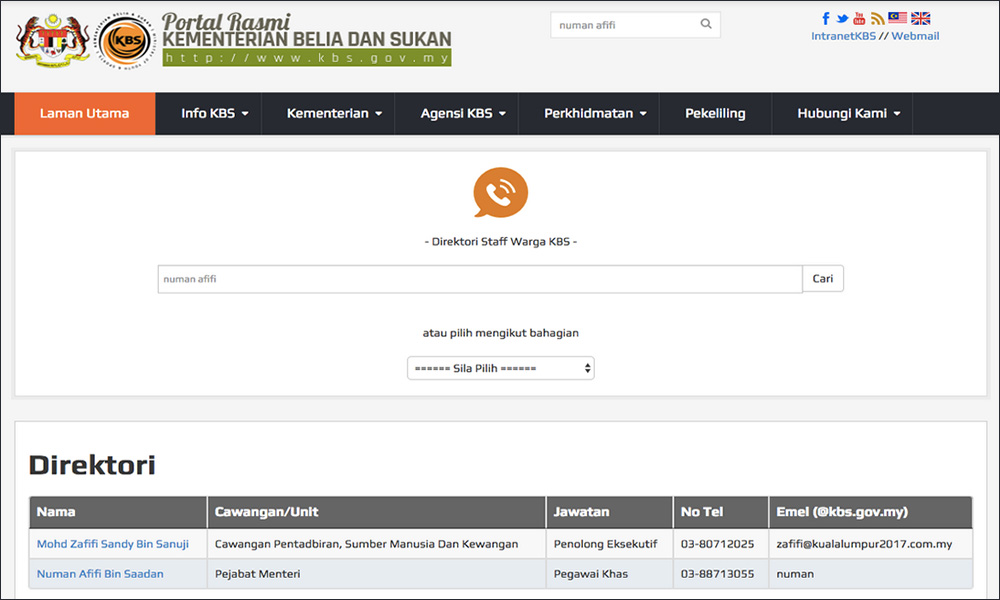Focus the staff directory search field

pos(480,279)
